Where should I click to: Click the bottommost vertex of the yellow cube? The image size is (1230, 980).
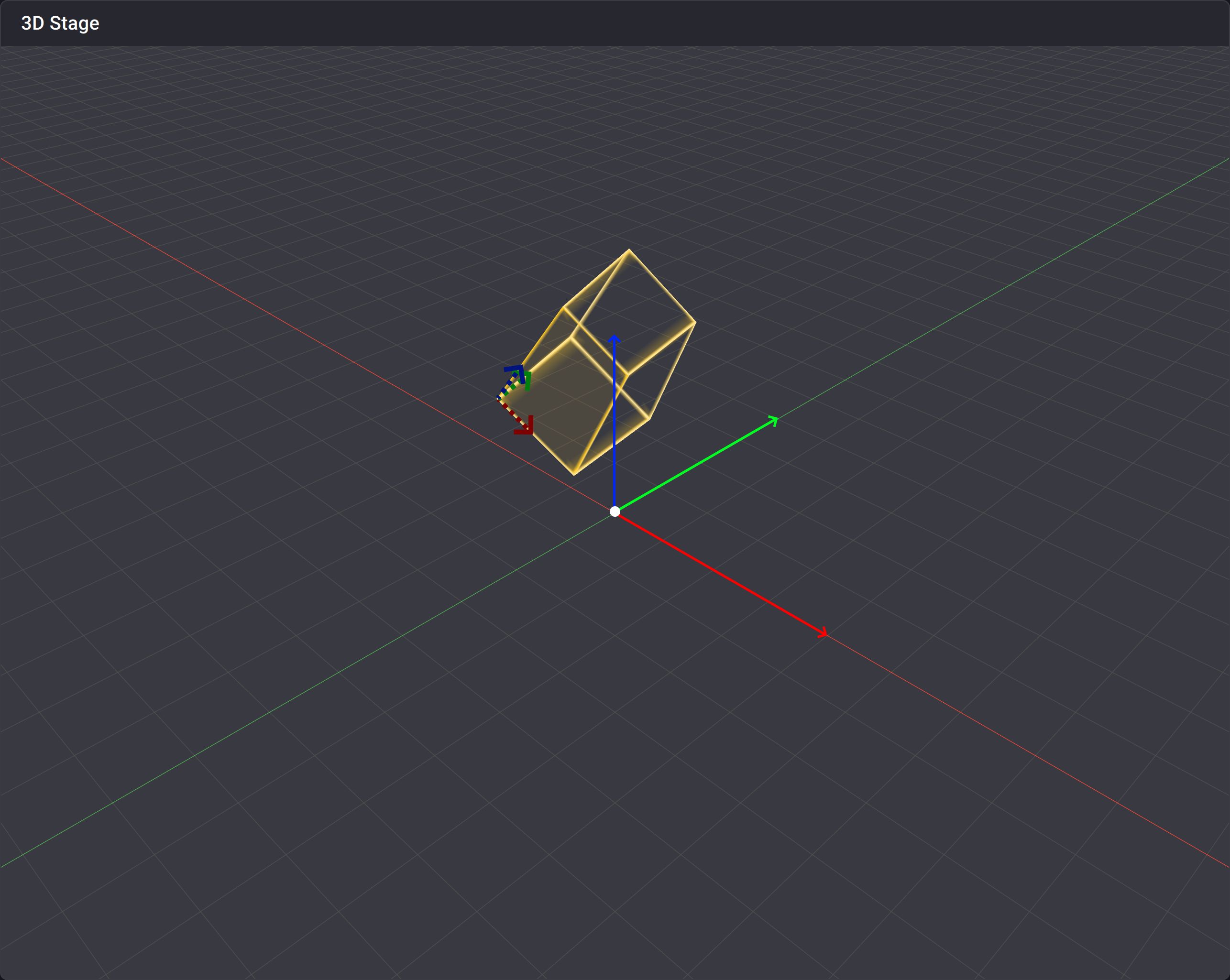point(574,474)
